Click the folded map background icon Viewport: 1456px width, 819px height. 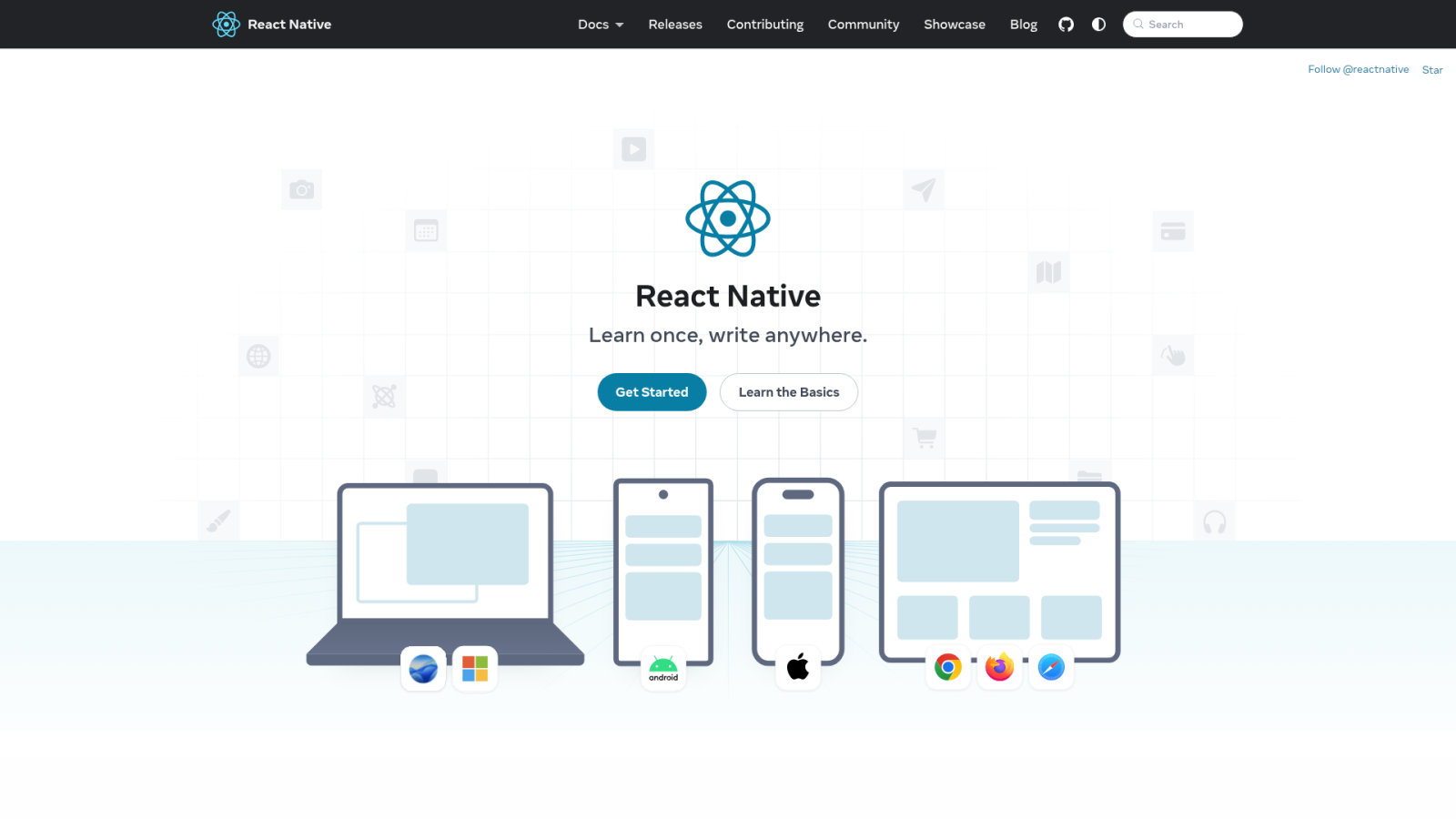[1048, 272]
